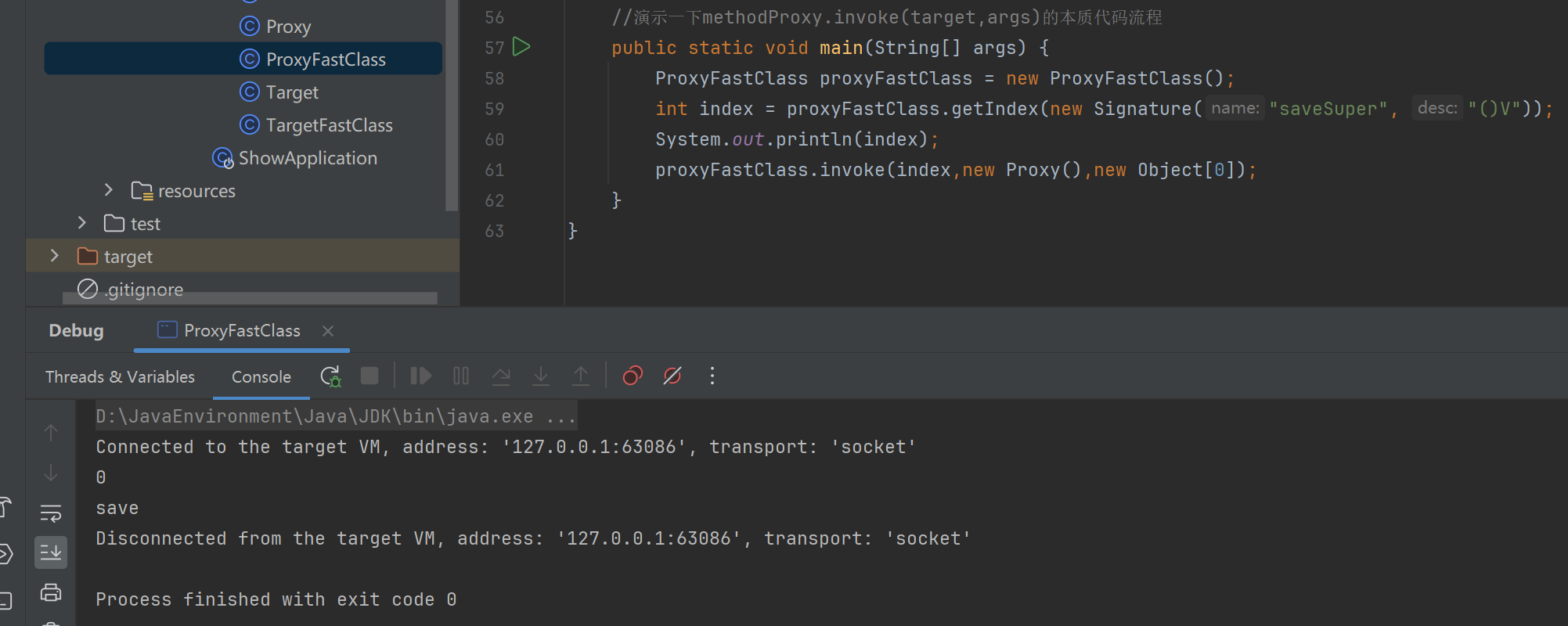View breakpoints dialog
This screenshot has height=626, width=1568.
[x=633, y=376]
